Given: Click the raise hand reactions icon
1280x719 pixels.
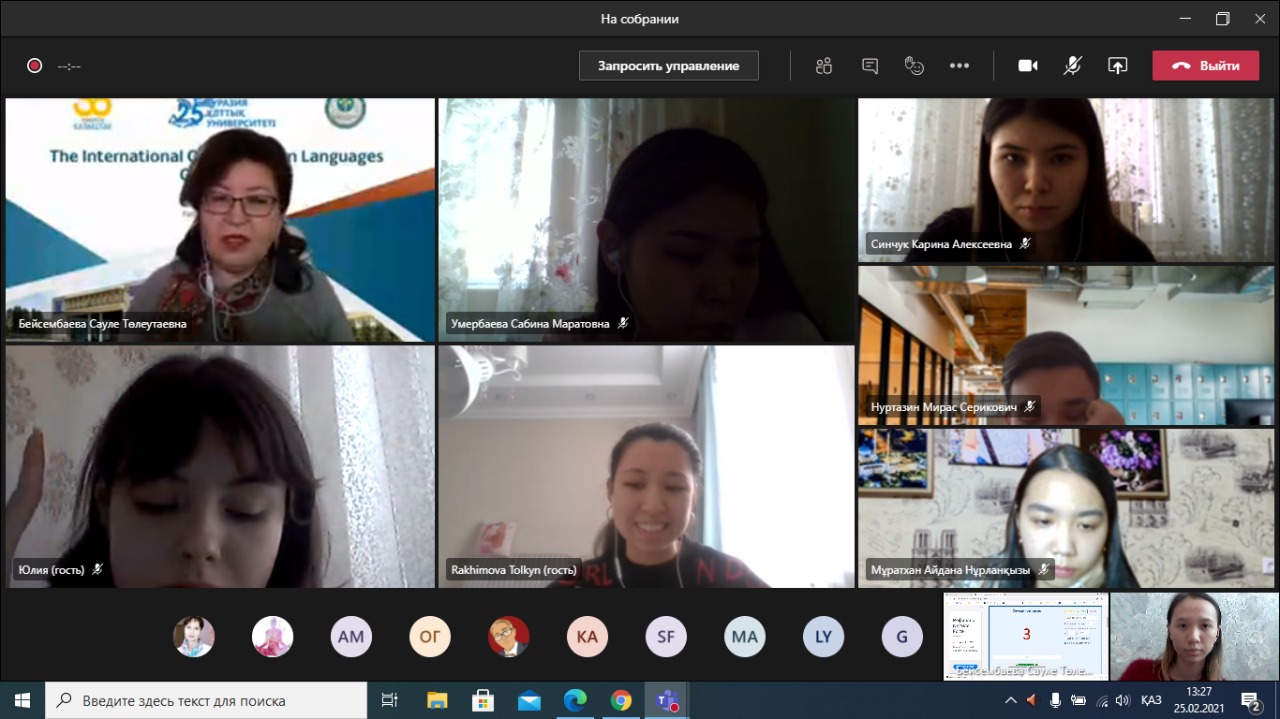Looking at the screenshot, I should (914, 66).
